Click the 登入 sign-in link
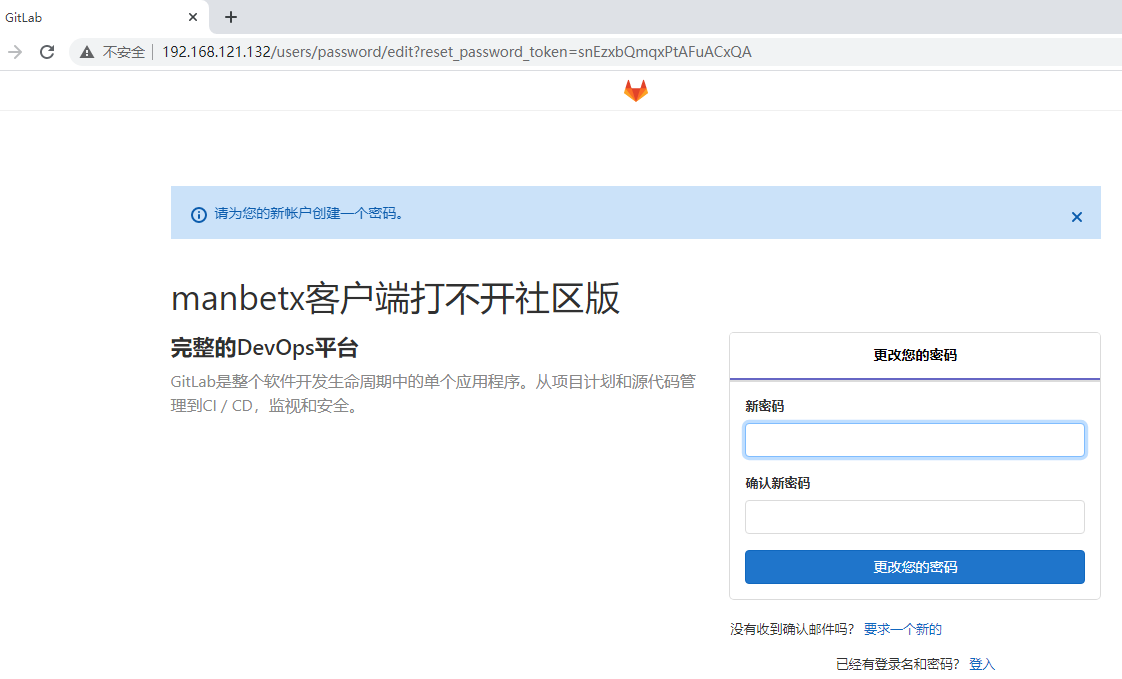1122x679 pixels. pyautogui.click(x=982, y=664)
